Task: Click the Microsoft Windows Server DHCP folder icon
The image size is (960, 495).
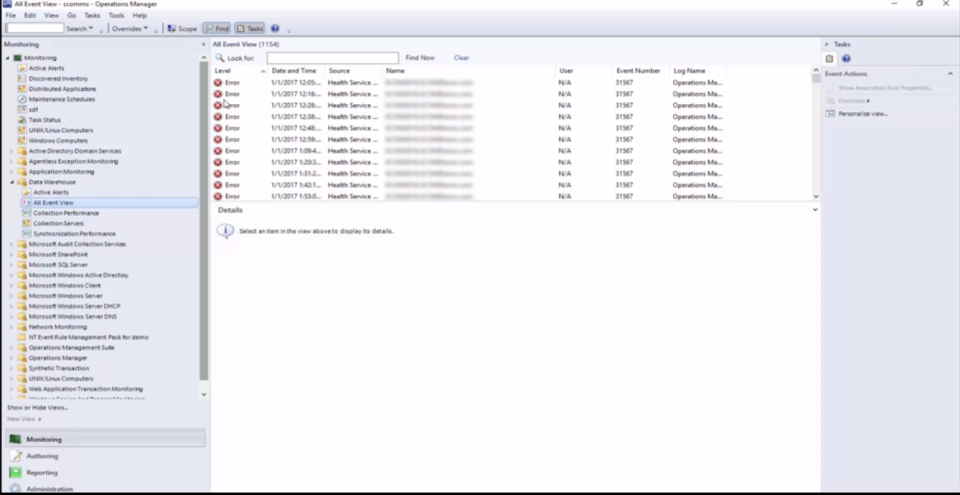Action: click(x=22, y=306)
